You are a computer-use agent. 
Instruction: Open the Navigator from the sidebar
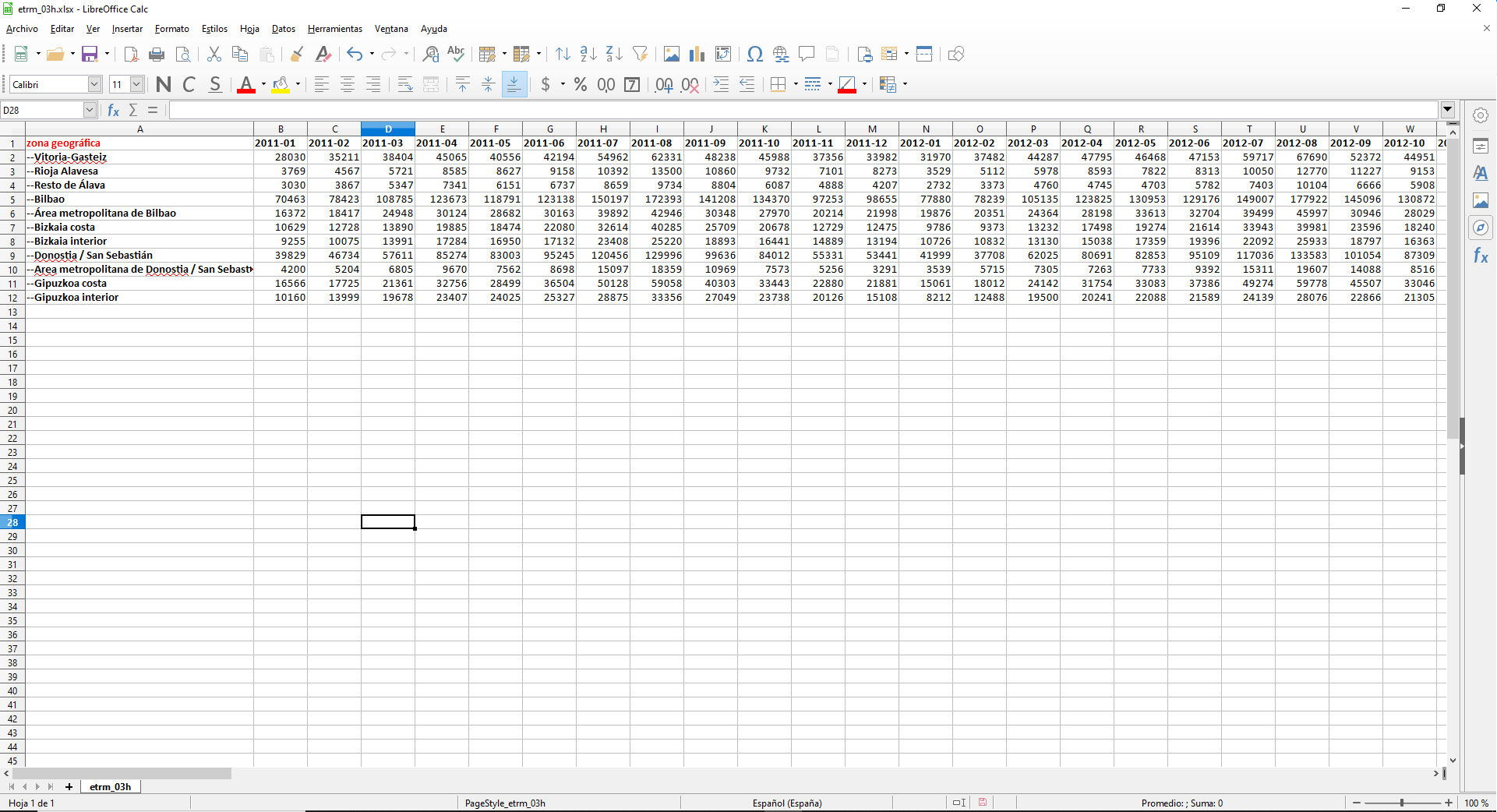1481,228
